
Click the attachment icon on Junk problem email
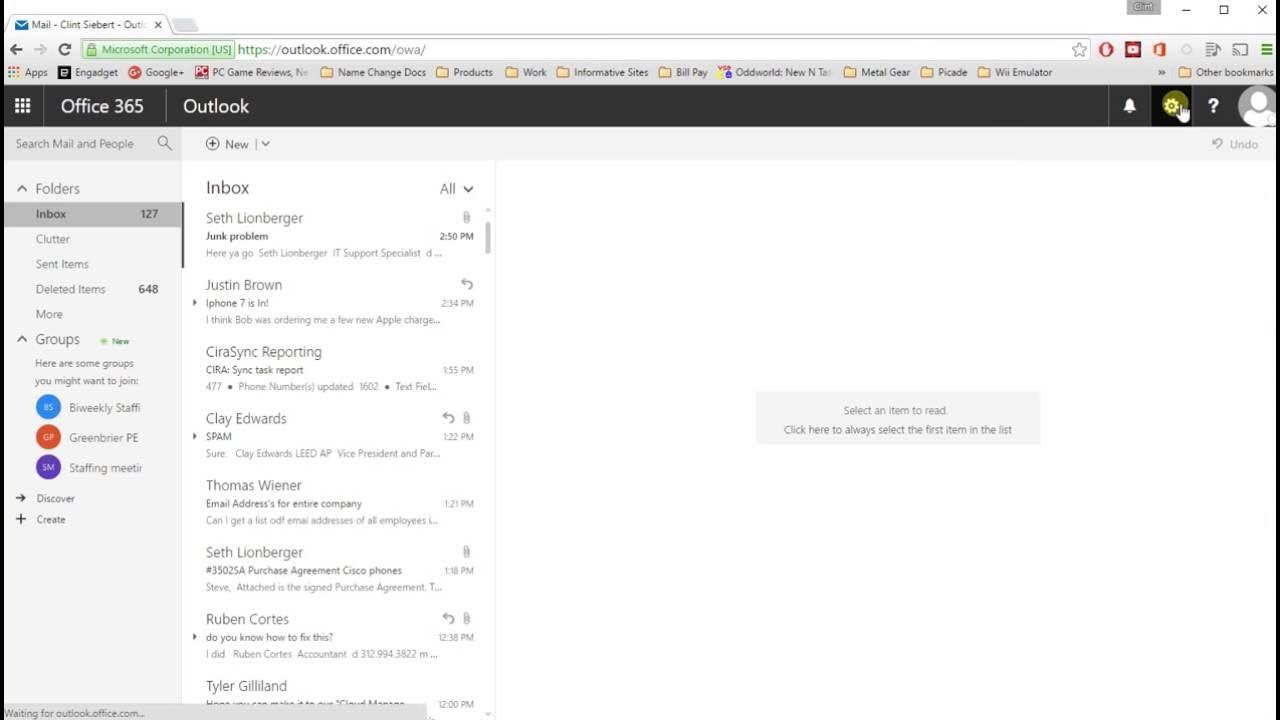click(x=466, y=217)
